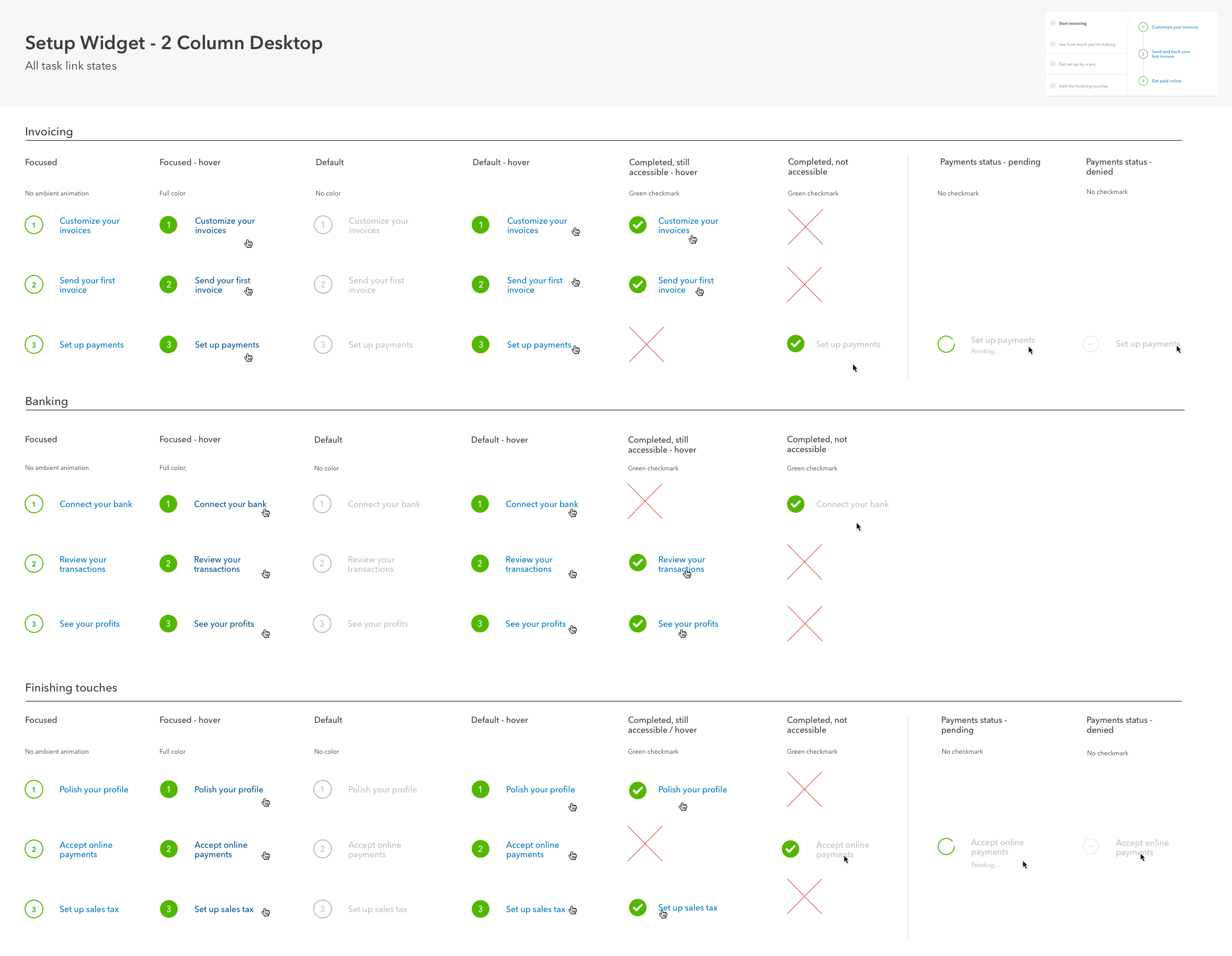Click the Banking section heading
1232x956 pixels.
(46, 401)
